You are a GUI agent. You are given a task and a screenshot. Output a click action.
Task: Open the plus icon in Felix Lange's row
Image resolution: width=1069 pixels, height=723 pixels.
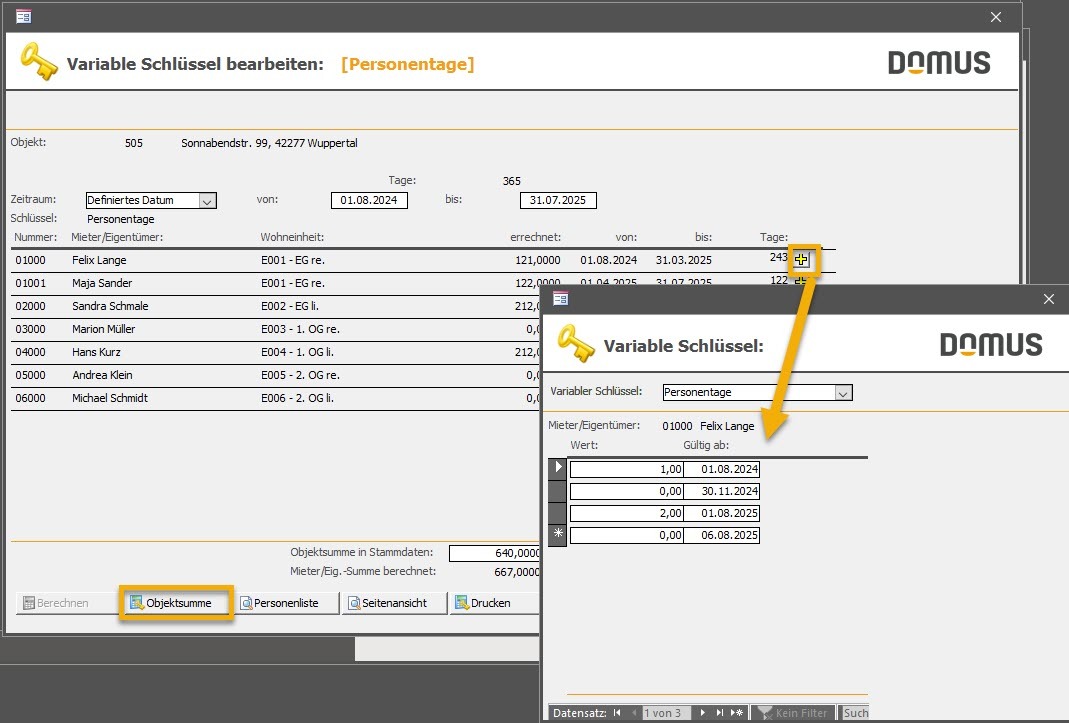[801, 259]
